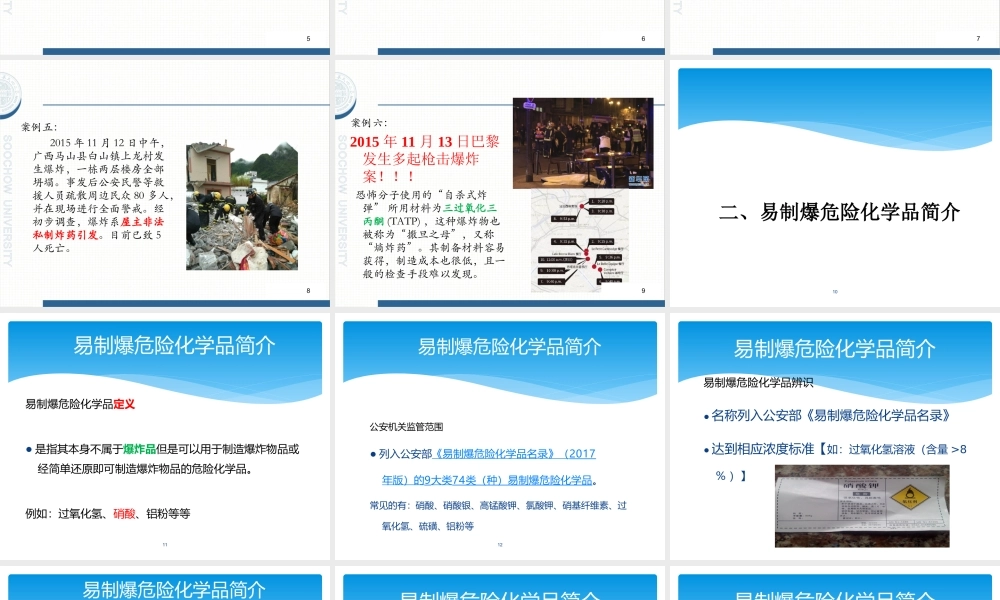Click the 例如:过氧化氢、硝酸、铝粉等等 line
The width and height of the screenshot is (1000, 600).
108,513
